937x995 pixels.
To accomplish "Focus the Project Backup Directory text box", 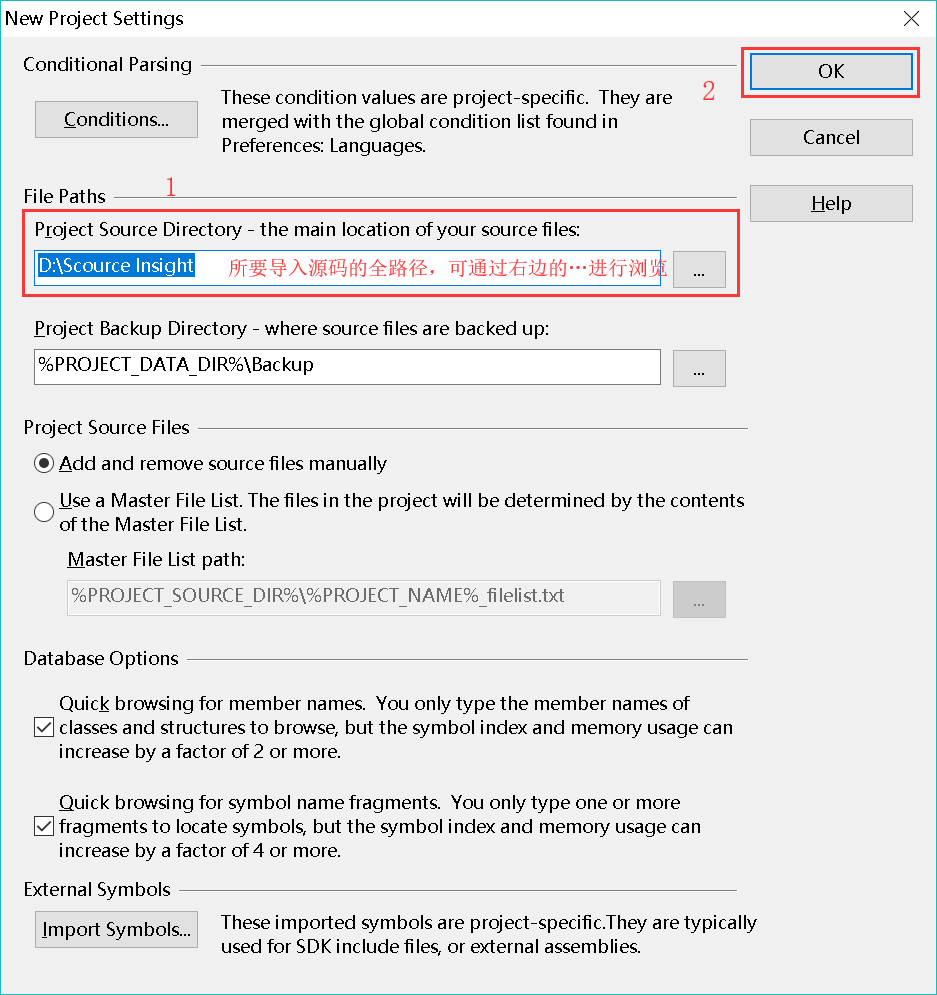I will [x=347, y=367].
